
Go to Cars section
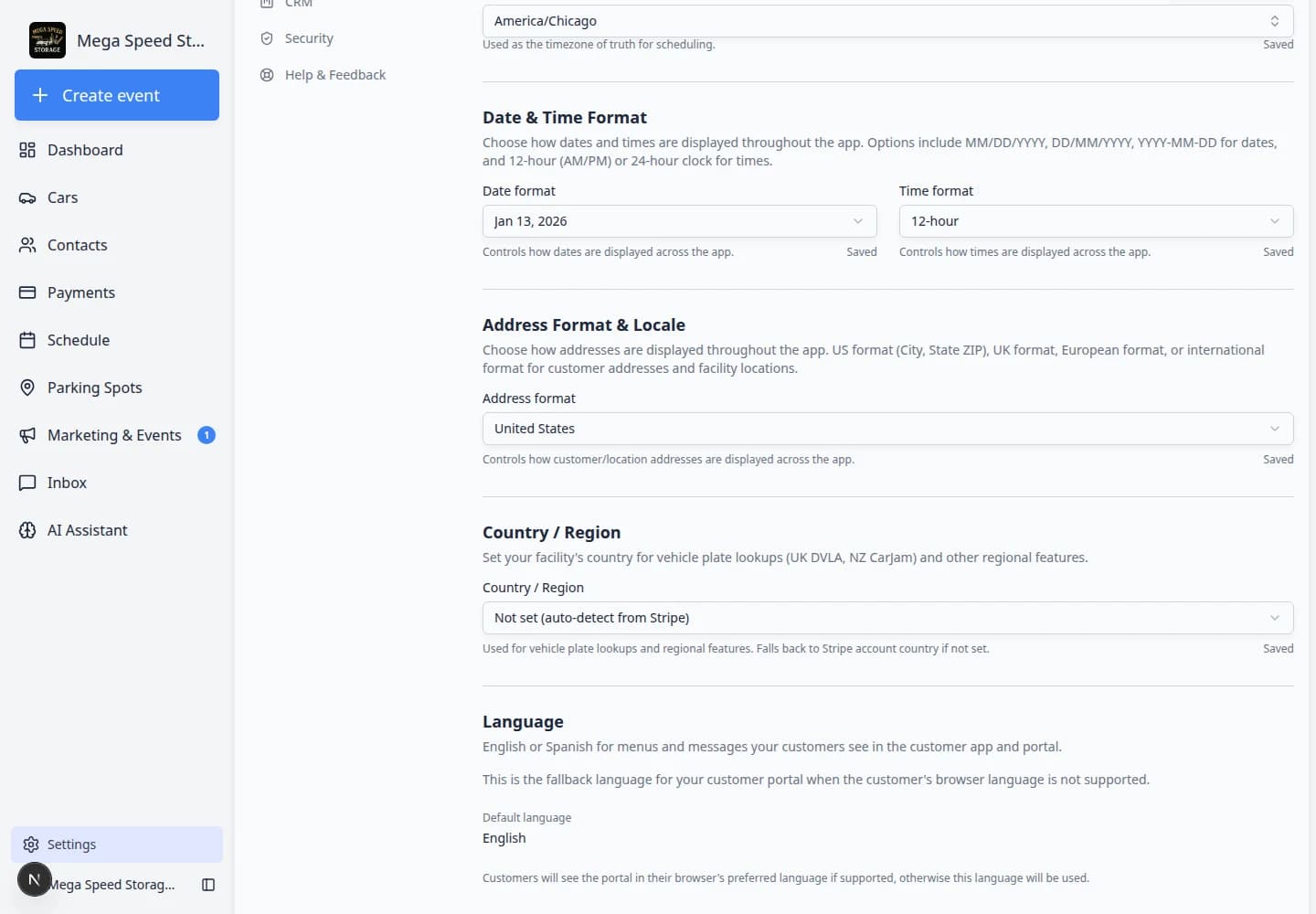117,197
